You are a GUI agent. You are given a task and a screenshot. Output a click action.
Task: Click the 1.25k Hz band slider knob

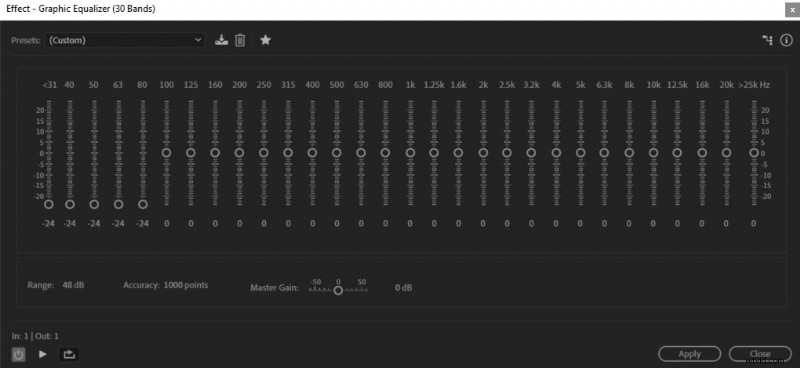tap(434, 152)
